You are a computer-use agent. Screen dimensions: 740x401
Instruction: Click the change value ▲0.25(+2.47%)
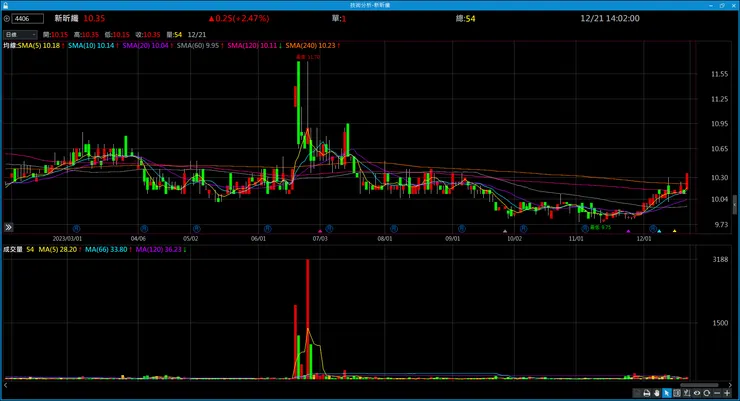pos(239,18)
